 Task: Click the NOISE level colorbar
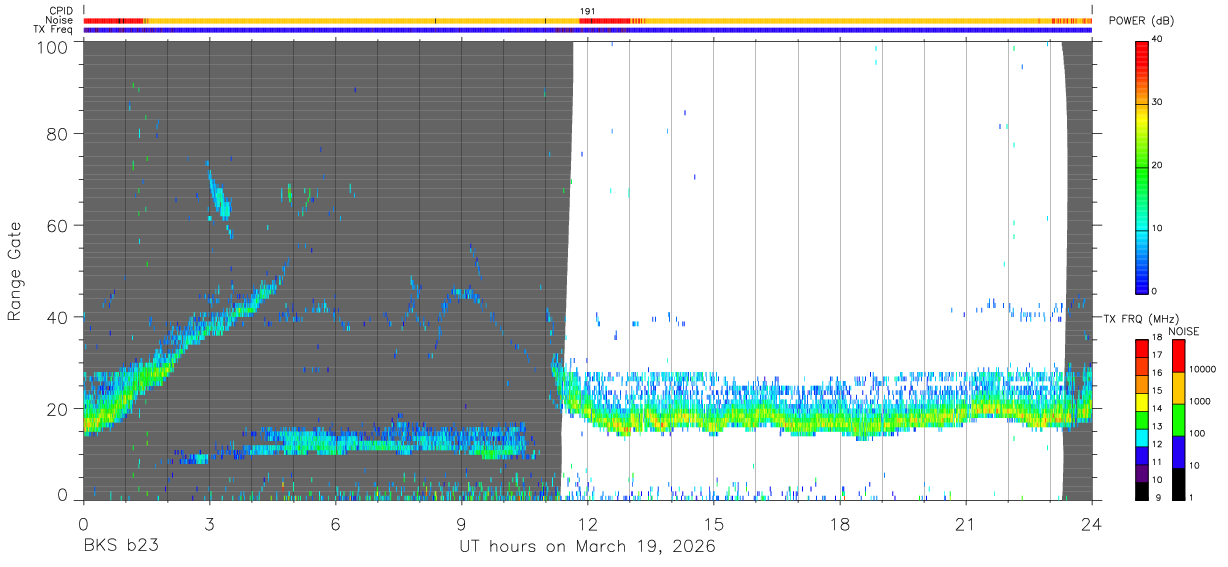coord(1178,420)
